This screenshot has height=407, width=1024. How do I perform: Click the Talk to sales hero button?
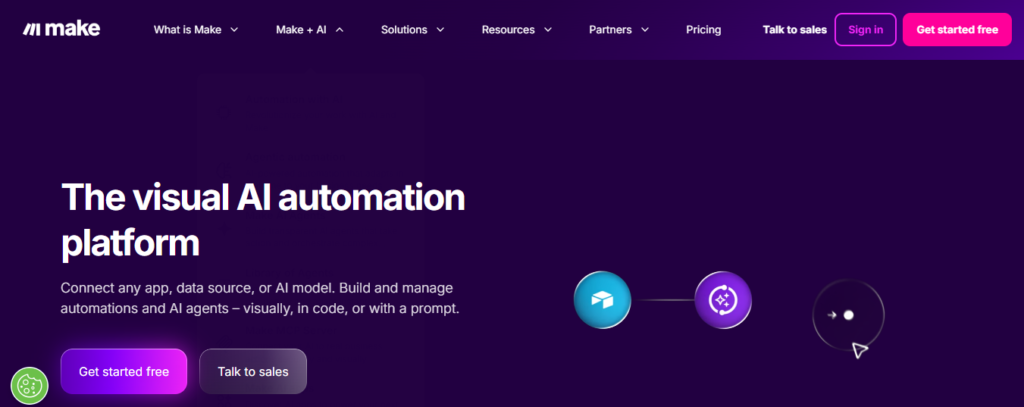click(x=253, y=372)
